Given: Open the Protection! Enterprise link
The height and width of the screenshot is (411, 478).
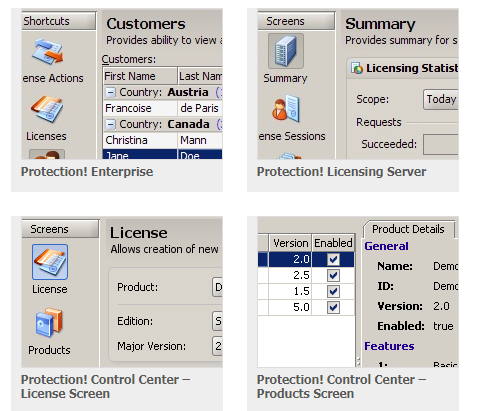Looking at the screenshot, I should 87,172.
